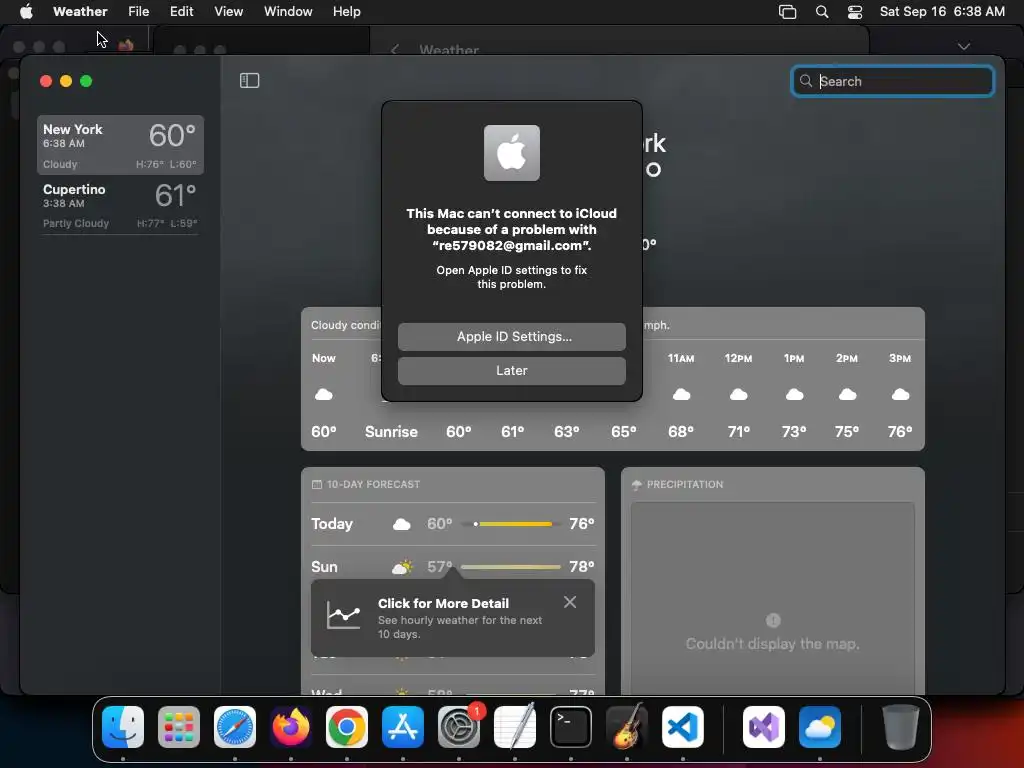Open the Apple menu
This screenshot has height=768, width=1024.
[x=26, y=11]
